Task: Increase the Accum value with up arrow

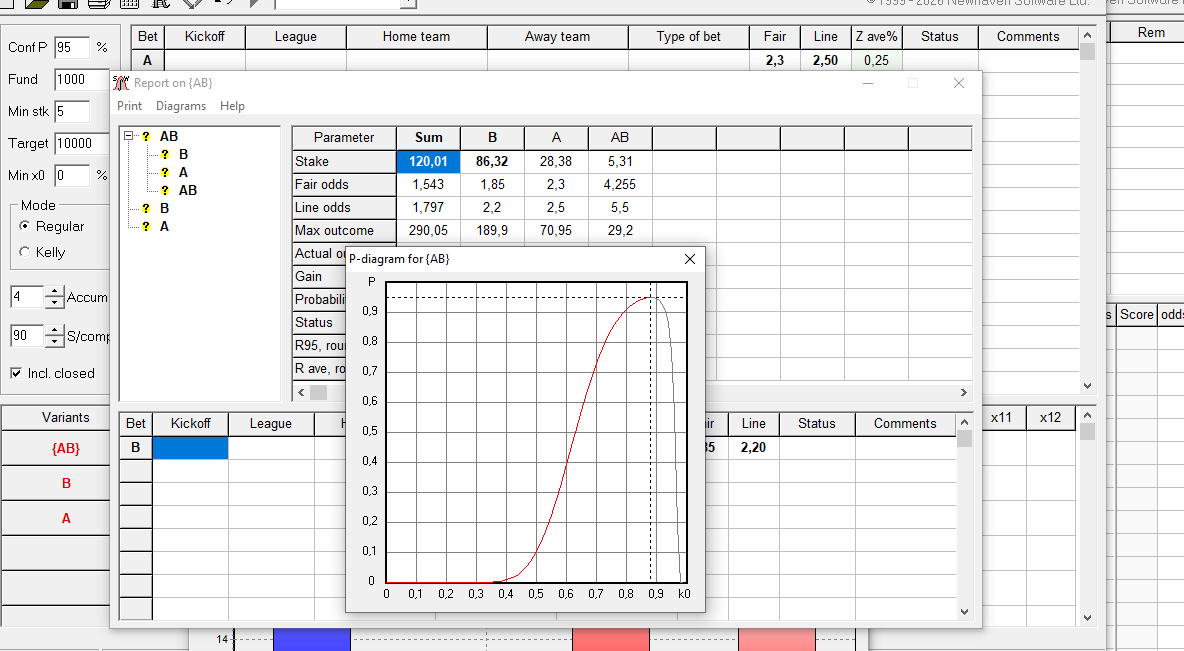Action: tap(54, 292)
